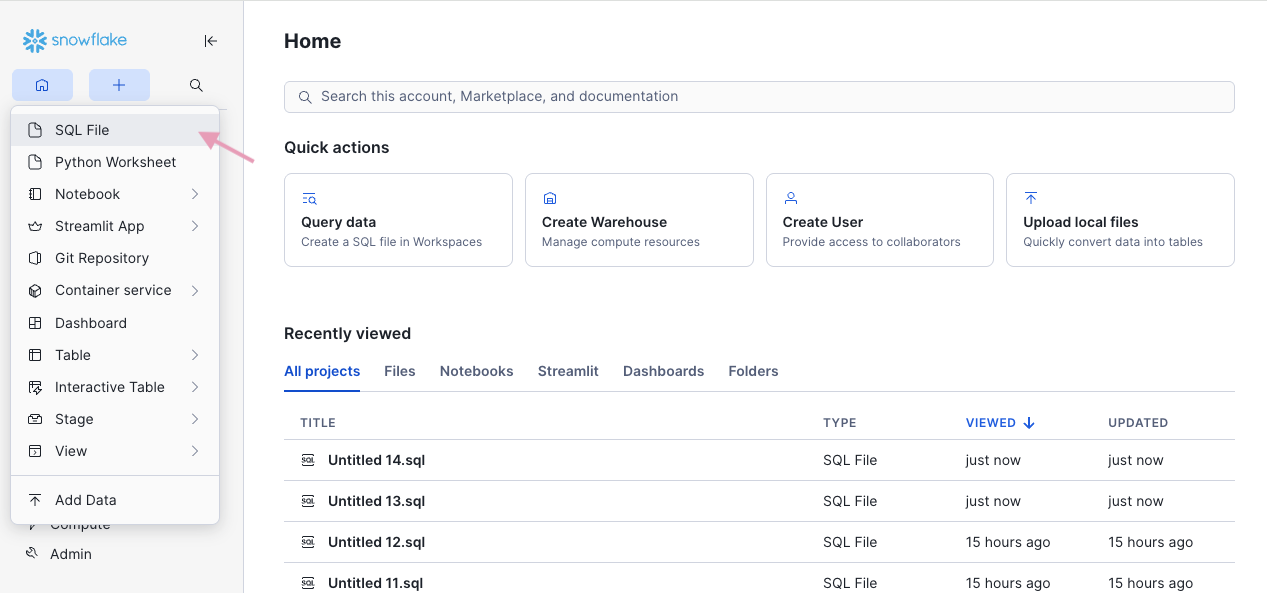Switch to the Dashboards tab
Screen dimensions: 1267x593
coord(663,371)
